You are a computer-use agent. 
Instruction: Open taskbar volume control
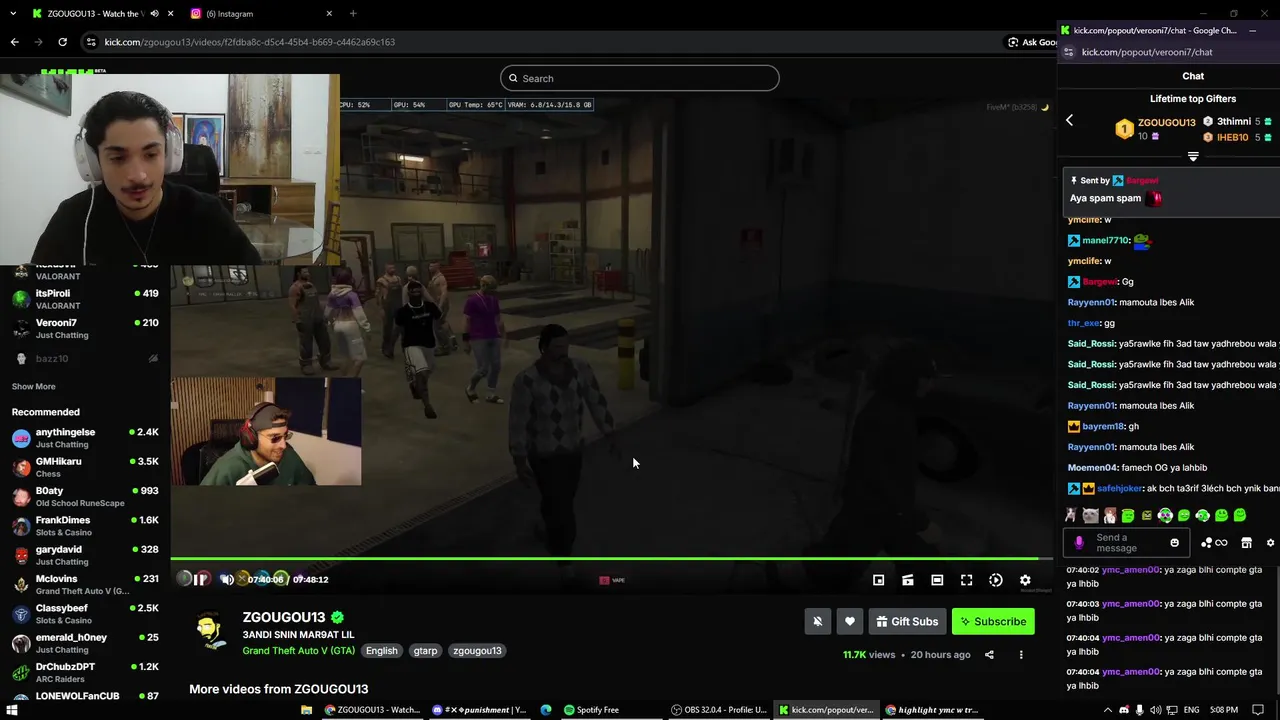pyautogui.click(x=1156, y=710)
